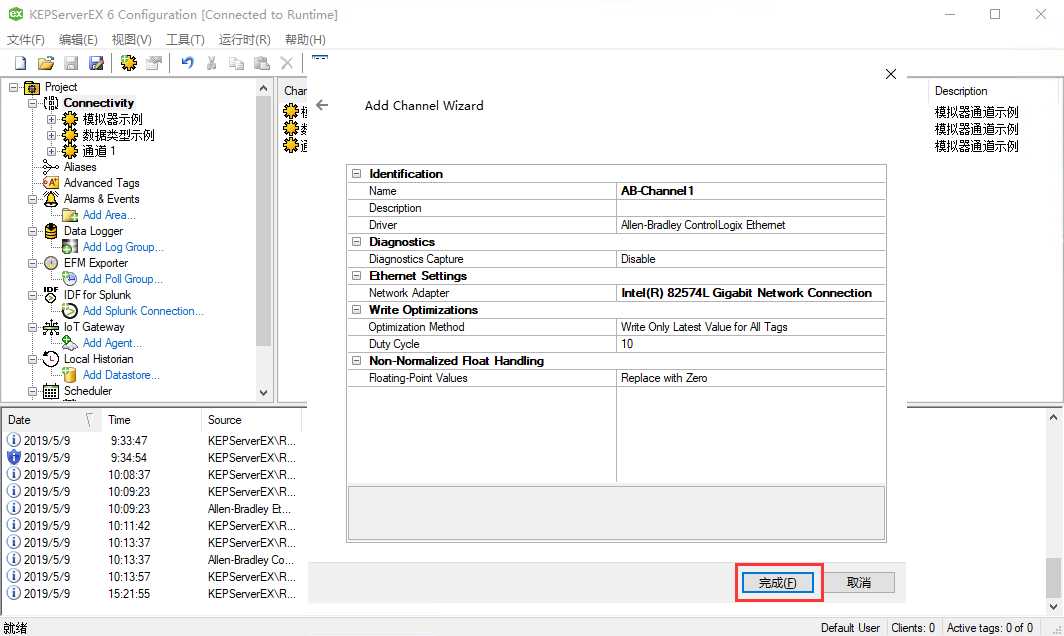
Task: Click the Diagnostics Capture value Disable
Action: (x=751, y=259)
